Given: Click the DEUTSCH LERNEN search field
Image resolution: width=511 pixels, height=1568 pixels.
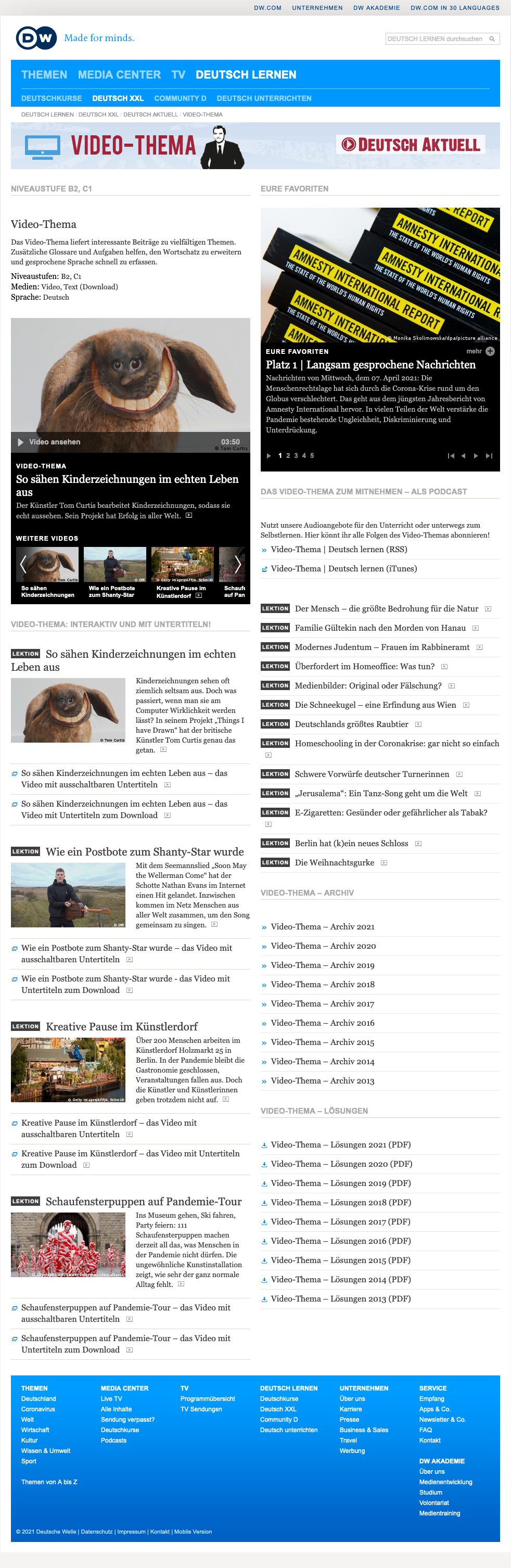Looking at the screenshot, I should 437,39.
